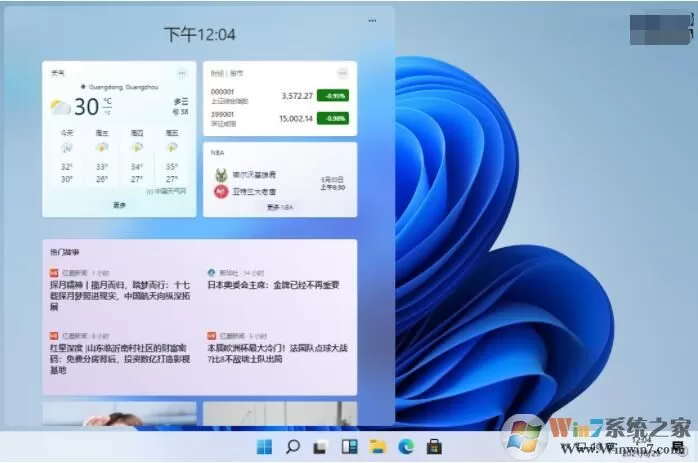The image size is (698, 463).
Task: Open the 000001 stock index row
Action: point(280,96)
